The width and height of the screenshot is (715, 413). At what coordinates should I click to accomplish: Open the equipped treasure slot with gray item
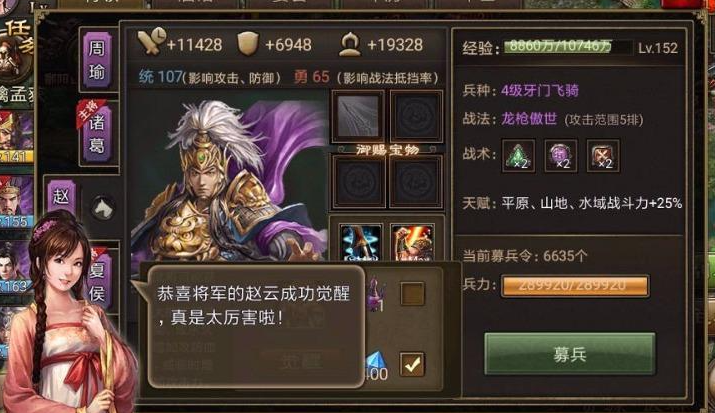(358, 117)
